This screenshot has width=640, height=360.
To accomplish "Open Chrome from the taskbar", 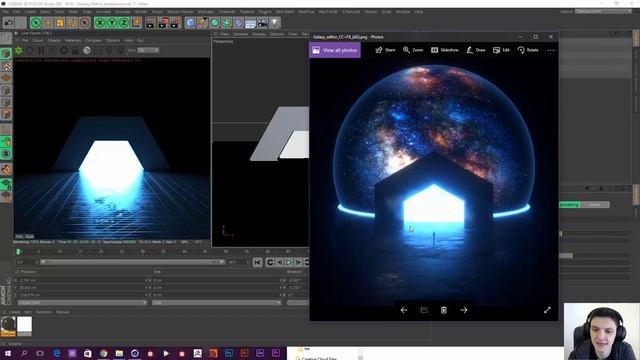I will coord(103,353).
